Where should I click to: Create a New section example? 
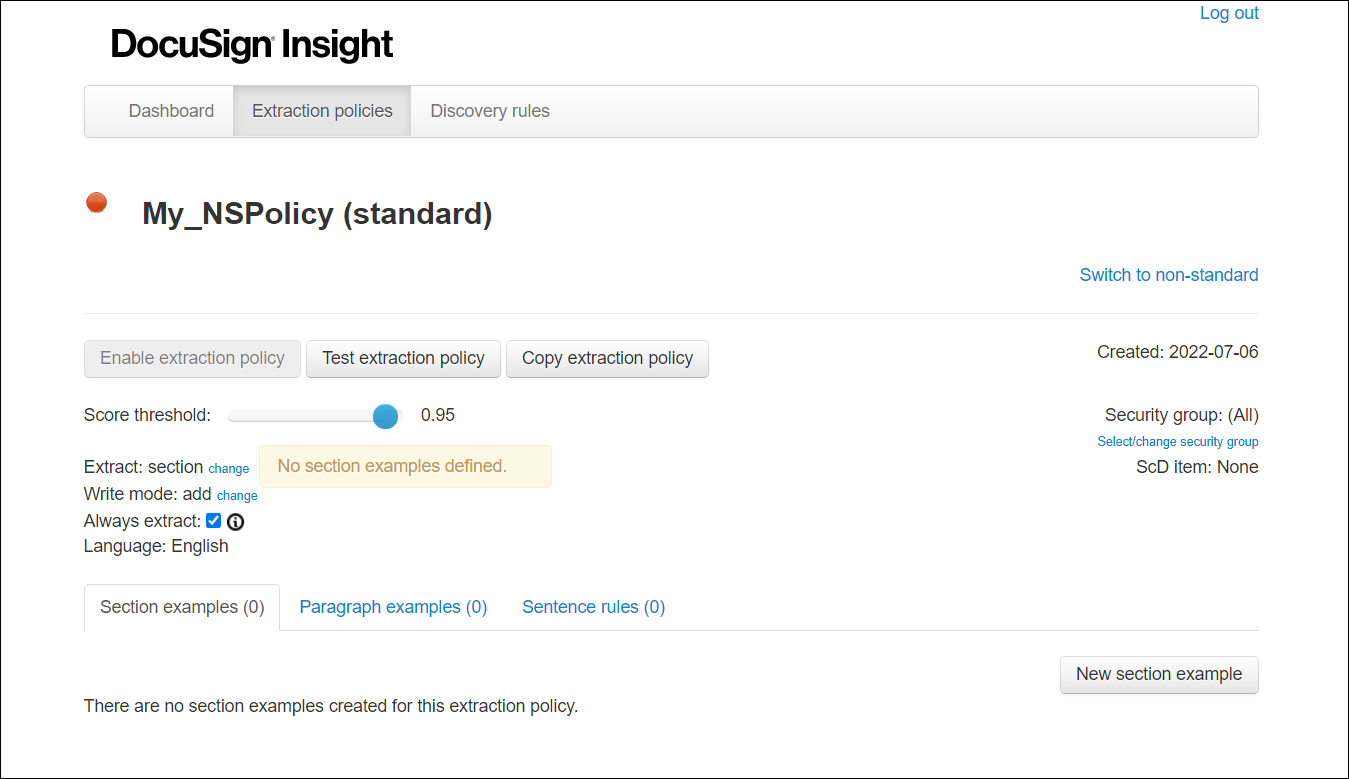pyautogui.click(x=1158, y=674)
